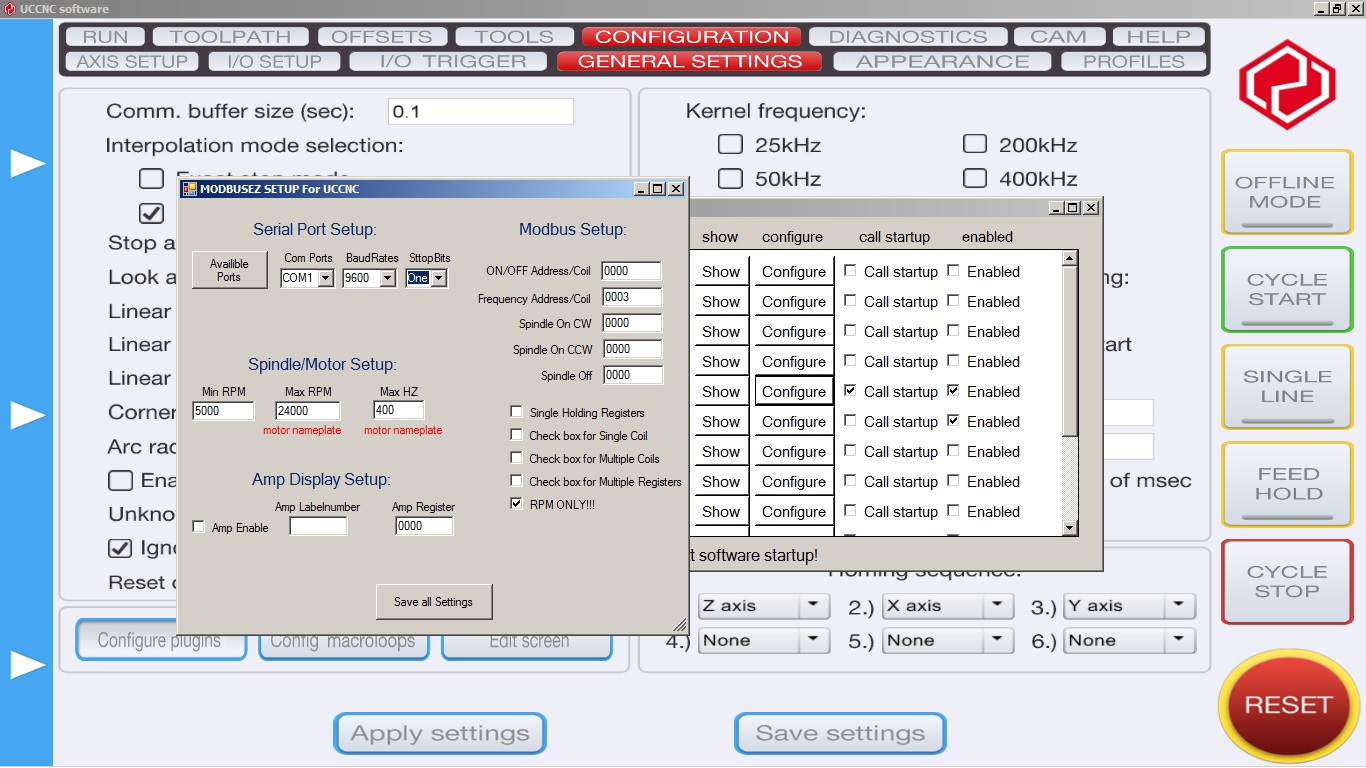Screen dimensions: 1366x768
Task: Click Configure plugins button
Action: [160, 641]
